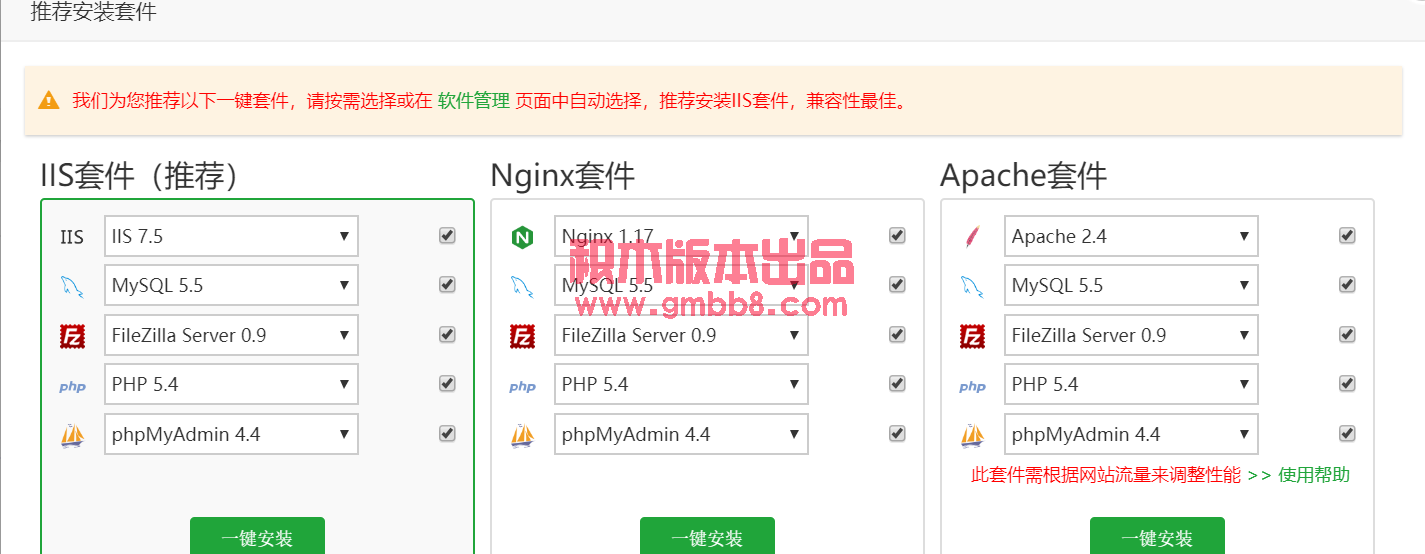Open the 使用帮助 link in Apache suite
1425x554 pixels.
pyautogui.click(x=1314, y=475)
